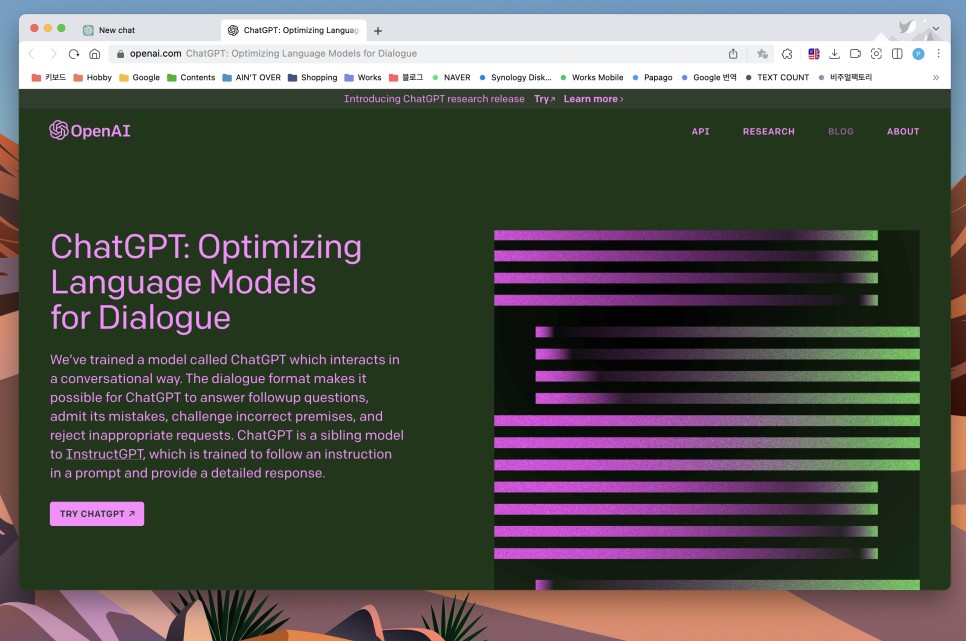Open the Google bookmark folder
This screenshot has width=966, height=641.
[139, 78]
